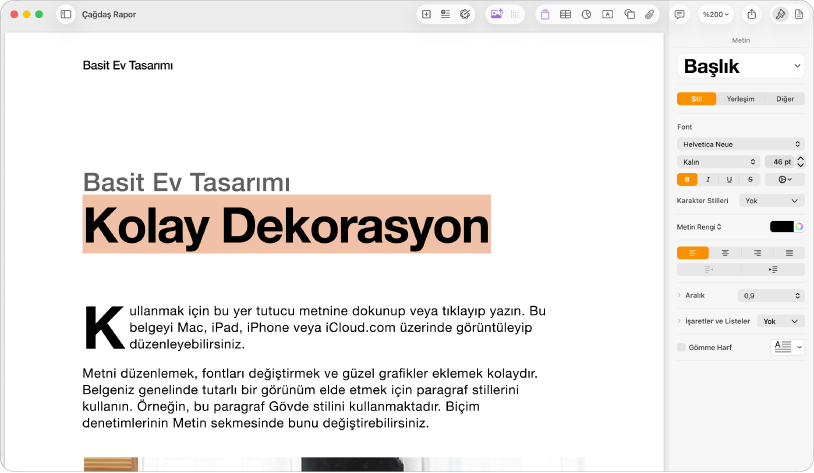
Task: Click the large drop cap K
Action: coord(104,328)
